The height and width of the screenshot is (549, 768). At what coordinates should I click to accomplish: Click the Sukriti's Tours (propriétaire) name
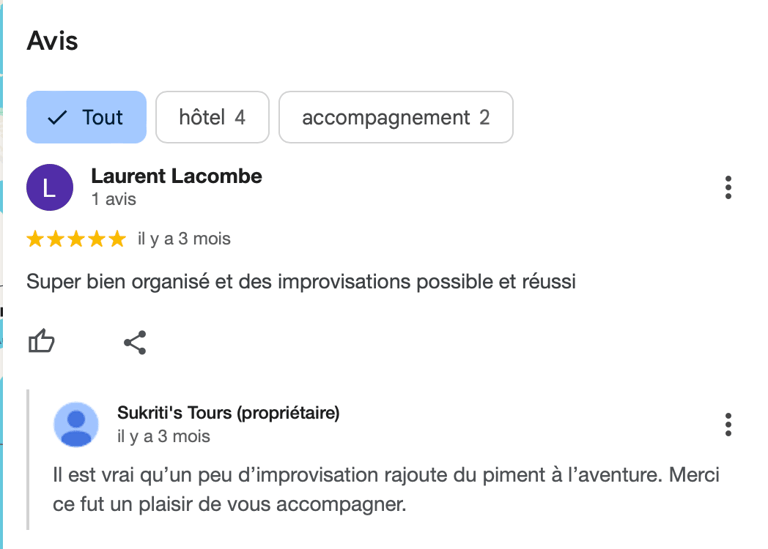point(228,413)
